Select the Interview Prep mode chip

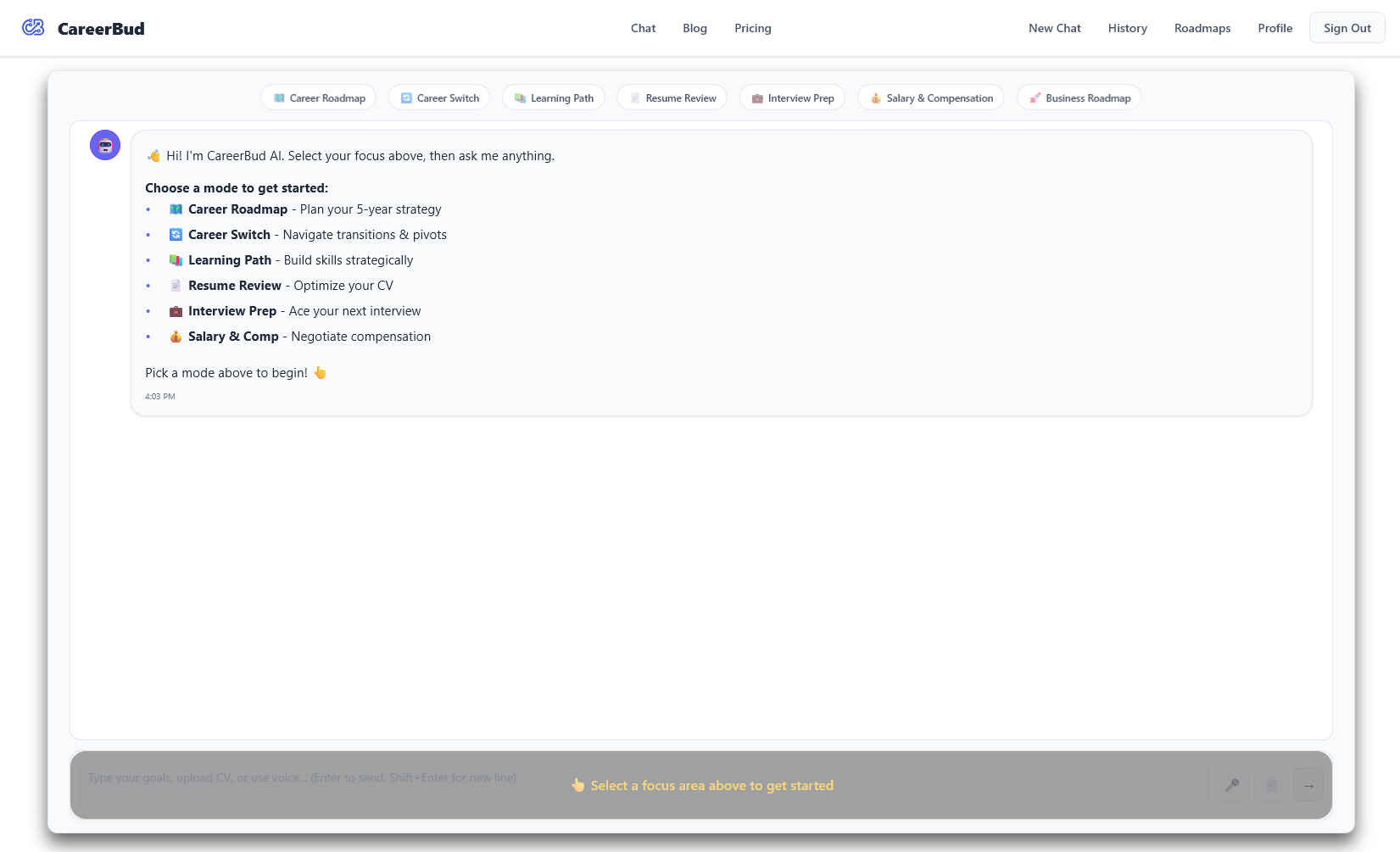[791, 97]
